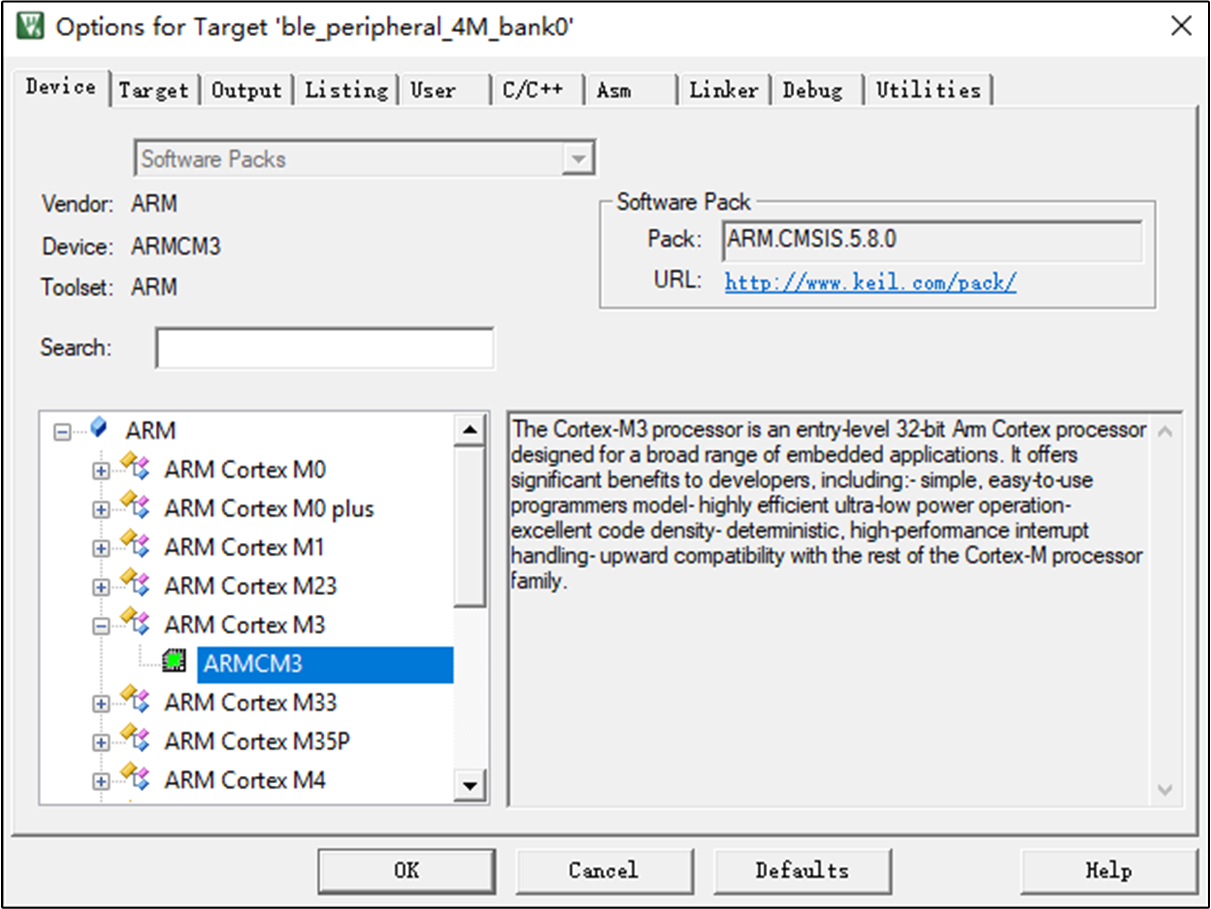Screen dimensions: 1211x909
Task: Click the green chip icon beside ARMCM3
Action: click(174, 661)
